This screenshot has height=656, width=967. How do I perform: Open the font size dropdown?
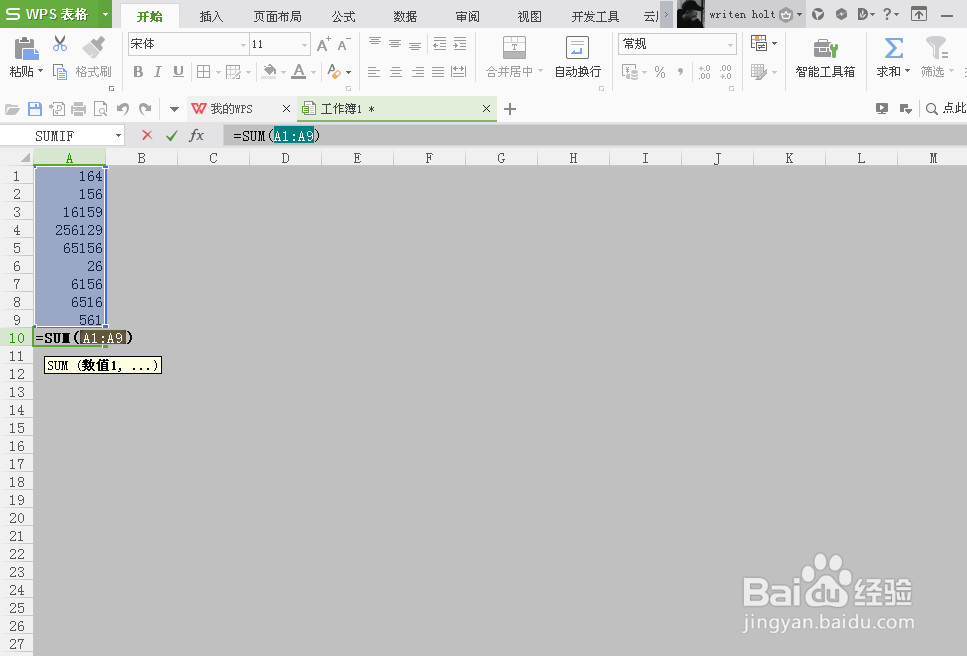(x=303, y=43)
